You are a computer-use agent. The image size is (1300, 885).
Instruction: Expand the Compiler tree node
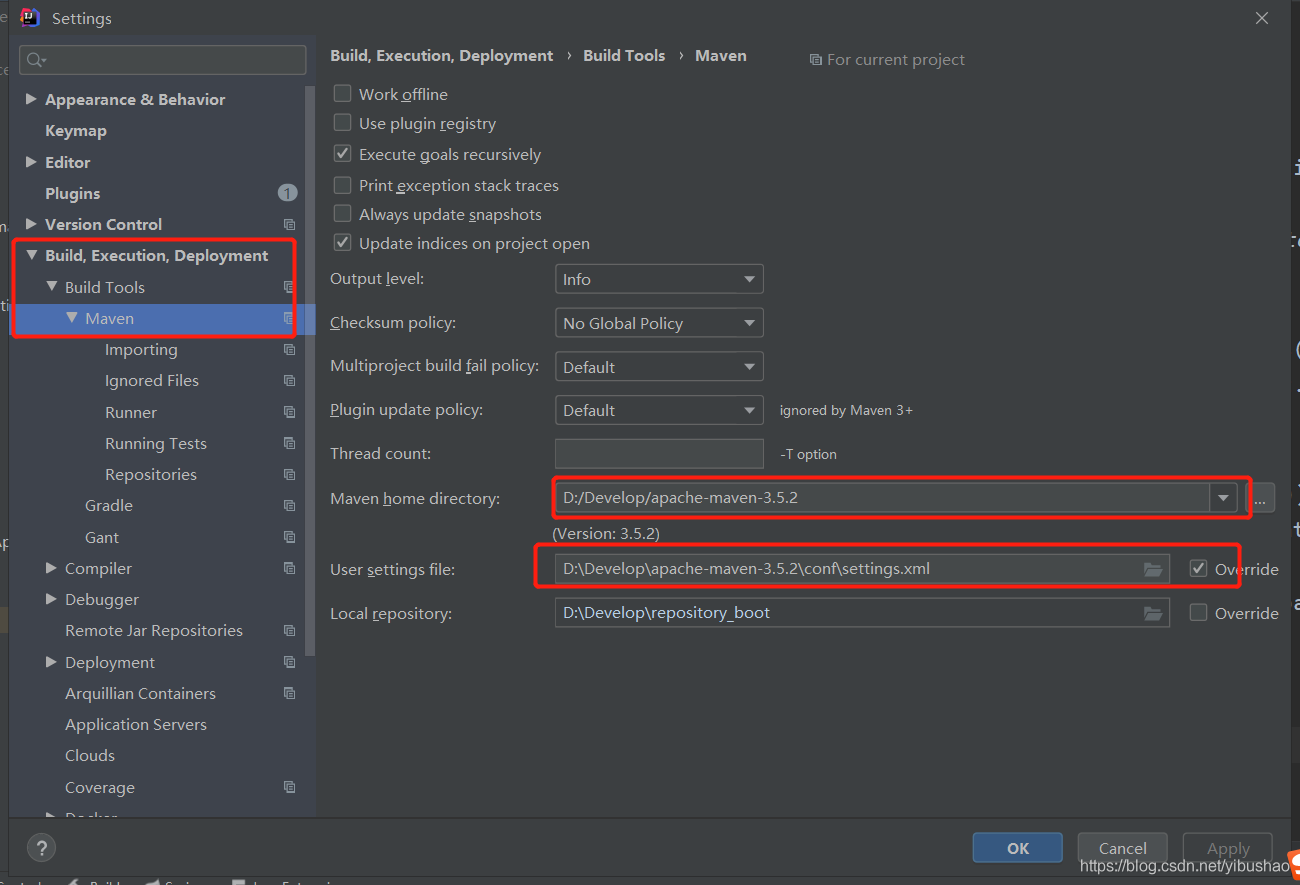pyautogui.click(x=51, y=568)
